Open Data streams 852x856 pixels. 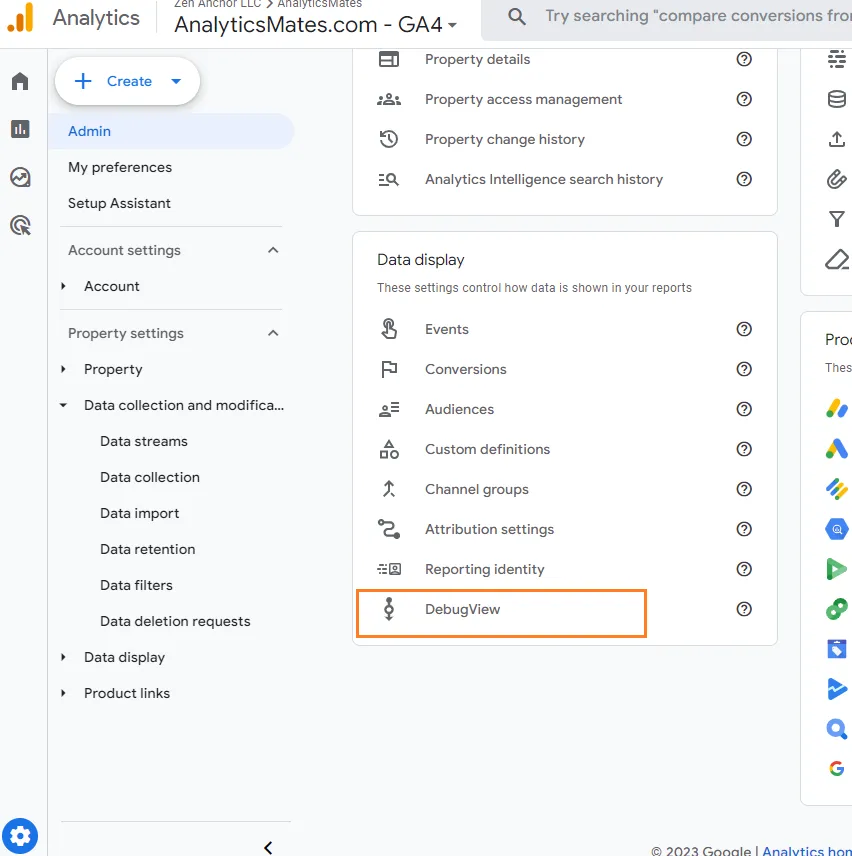tap(144, 441)
